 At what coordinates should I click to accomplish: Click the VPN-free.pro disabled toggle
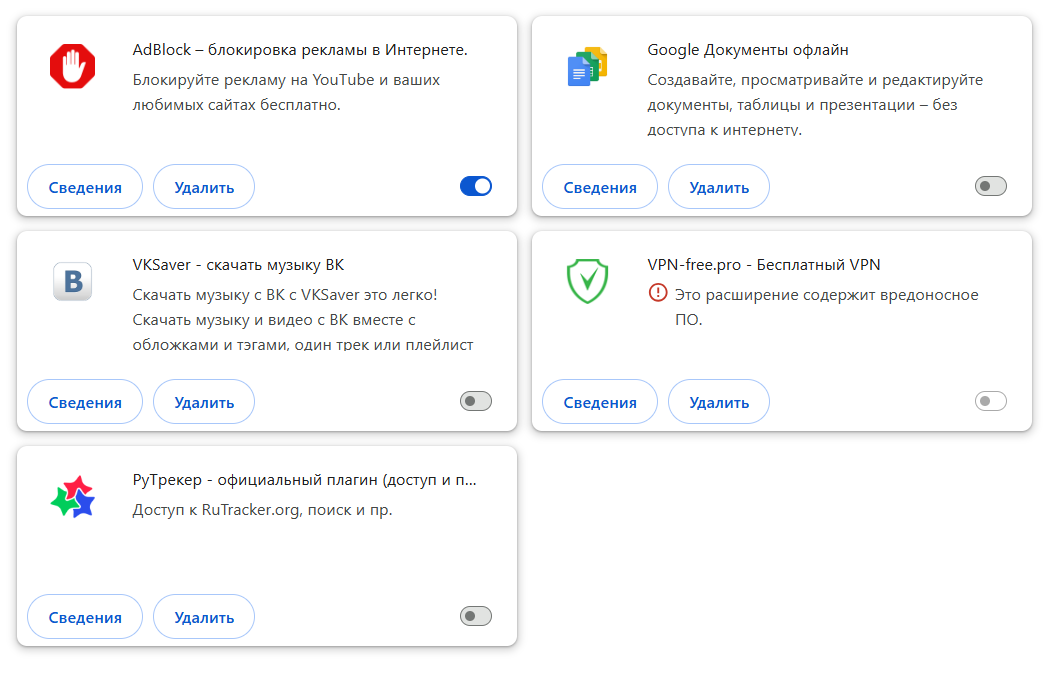[x=991, y=401]
